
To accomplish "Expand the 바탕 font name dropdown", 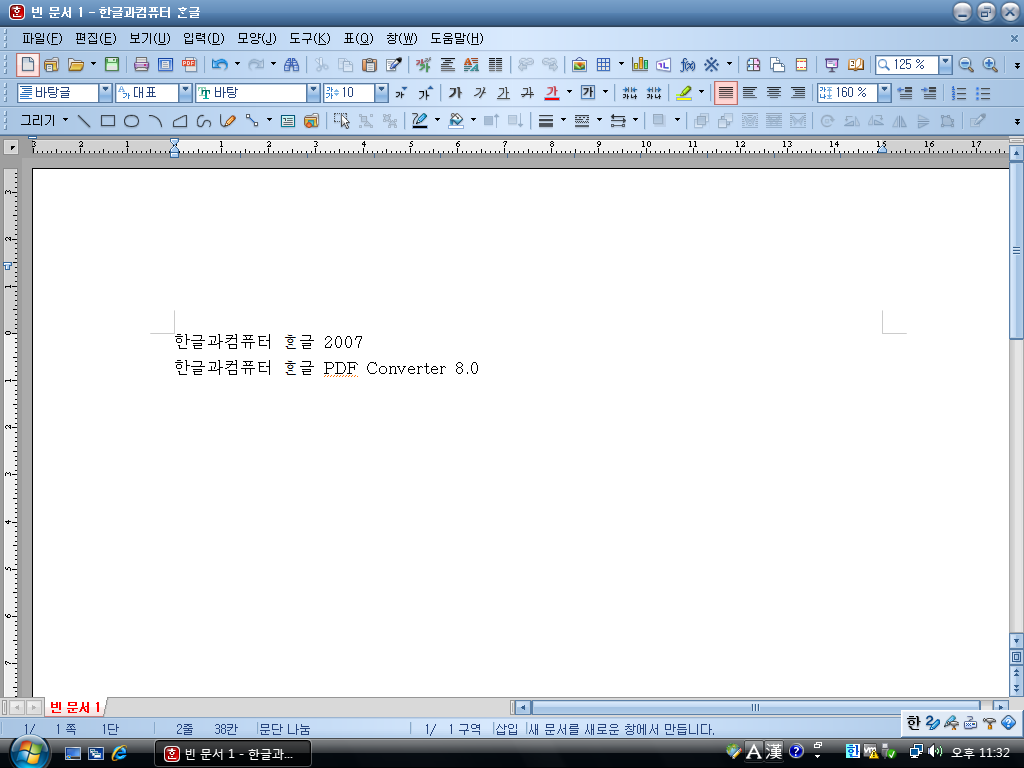I will 313,93.
